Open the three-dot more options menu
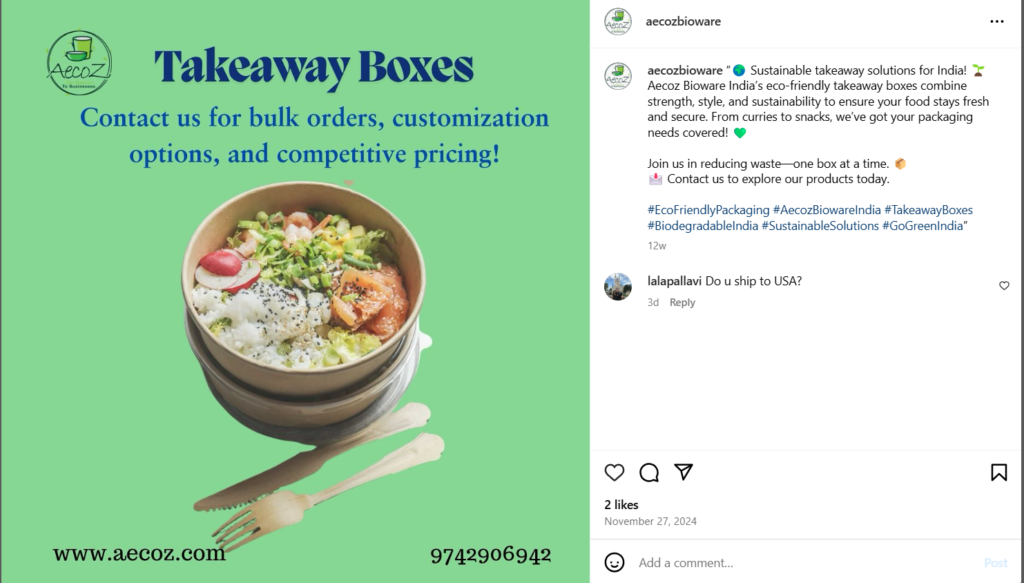 click(x=997, y=22)
